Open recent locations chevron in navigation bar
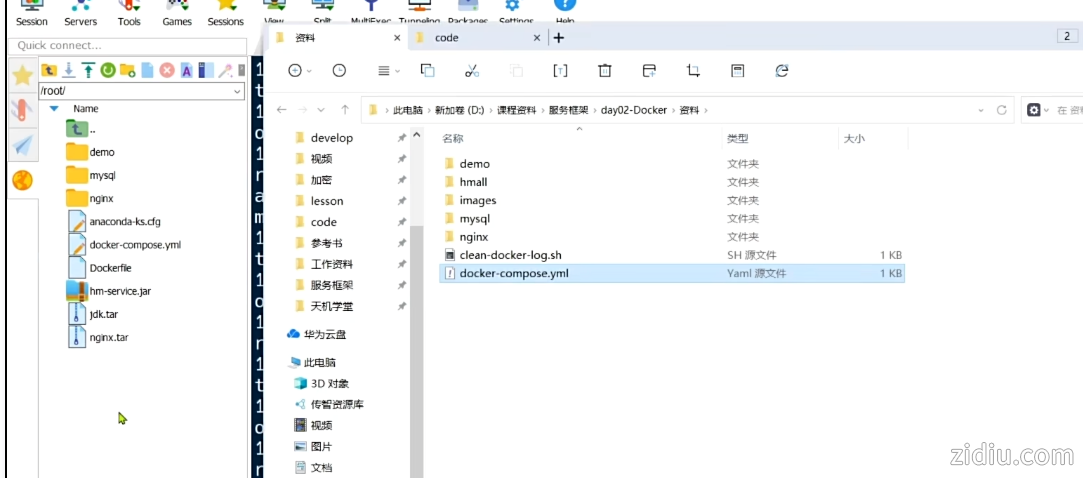1083x478 pixels. click(321, 110)
